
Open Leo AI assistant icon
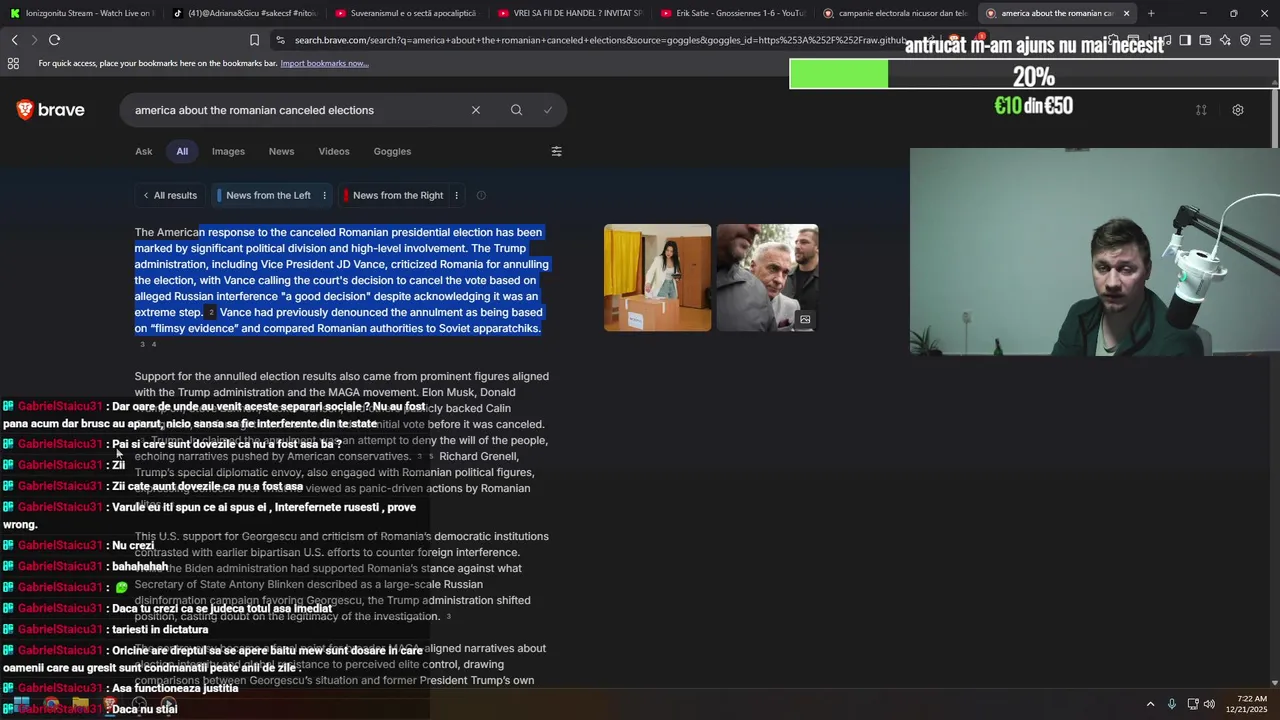(x=1225, y=40)
